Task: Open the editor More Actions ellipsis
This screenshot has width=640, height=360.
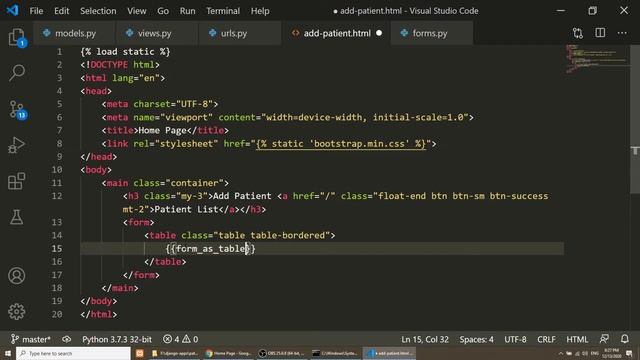Action: pos(622,33)
